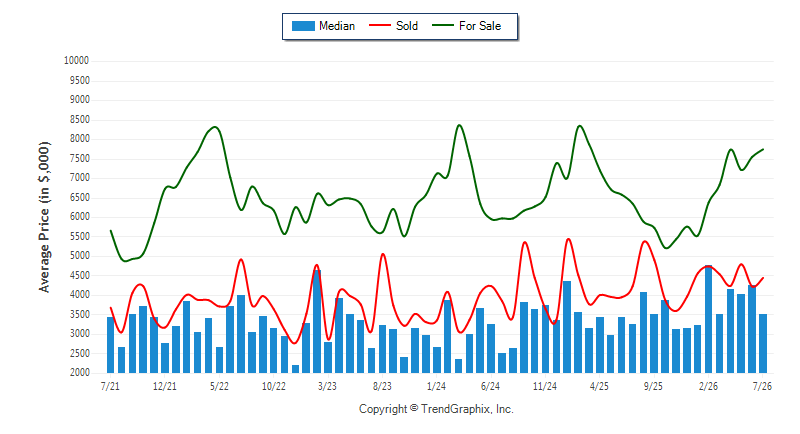Click the 10000 y-axis label
Viewport: 800px width, 434px height.
[77, 61]
